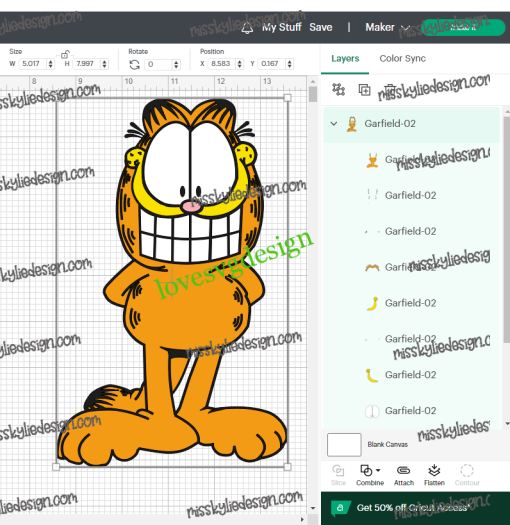Click the Group layers icon
The width and height of the screenshot is (510, 525).
point(338,90)
